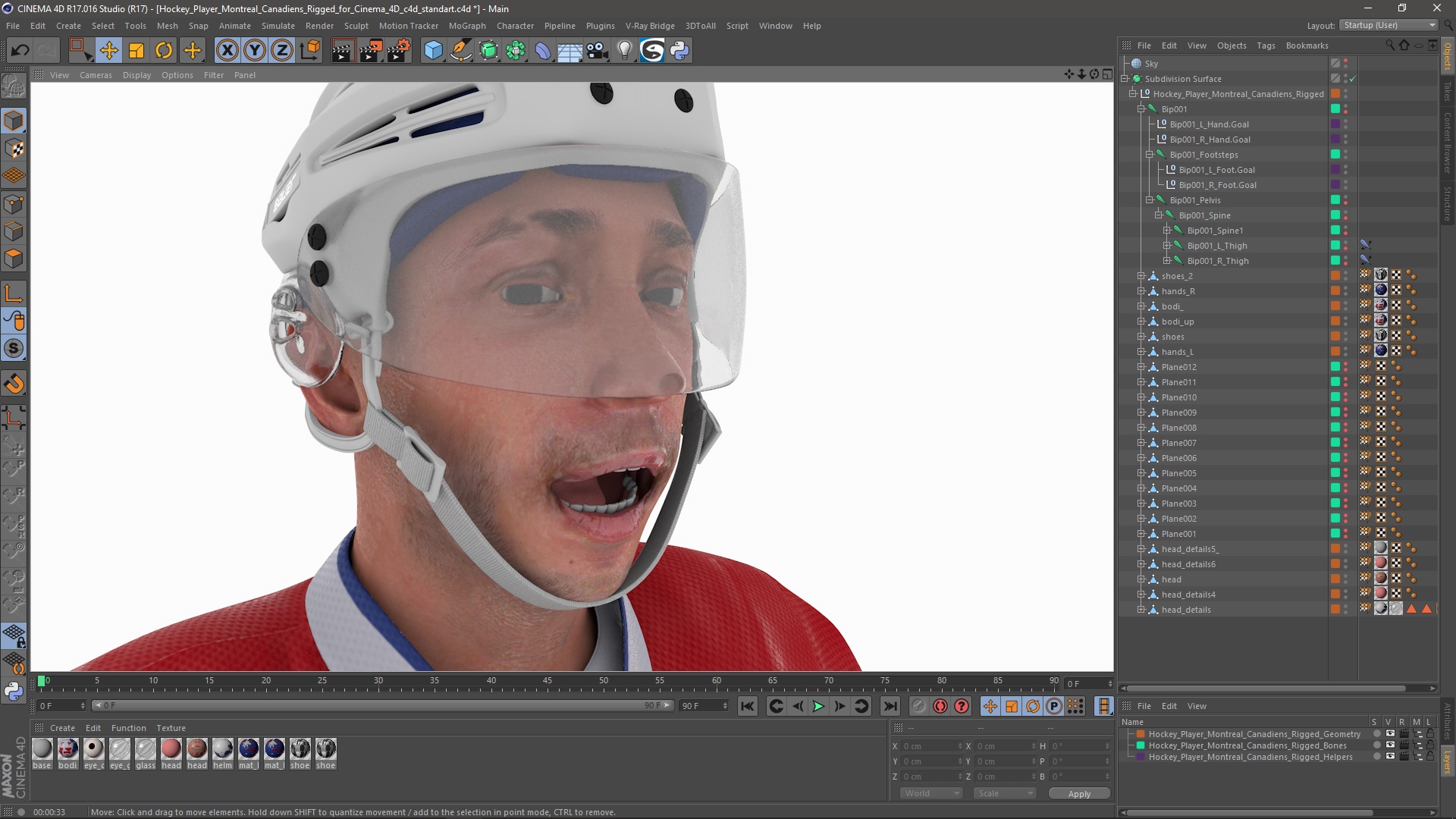Open the V-Ray Bridge menu

pos(650,26)
